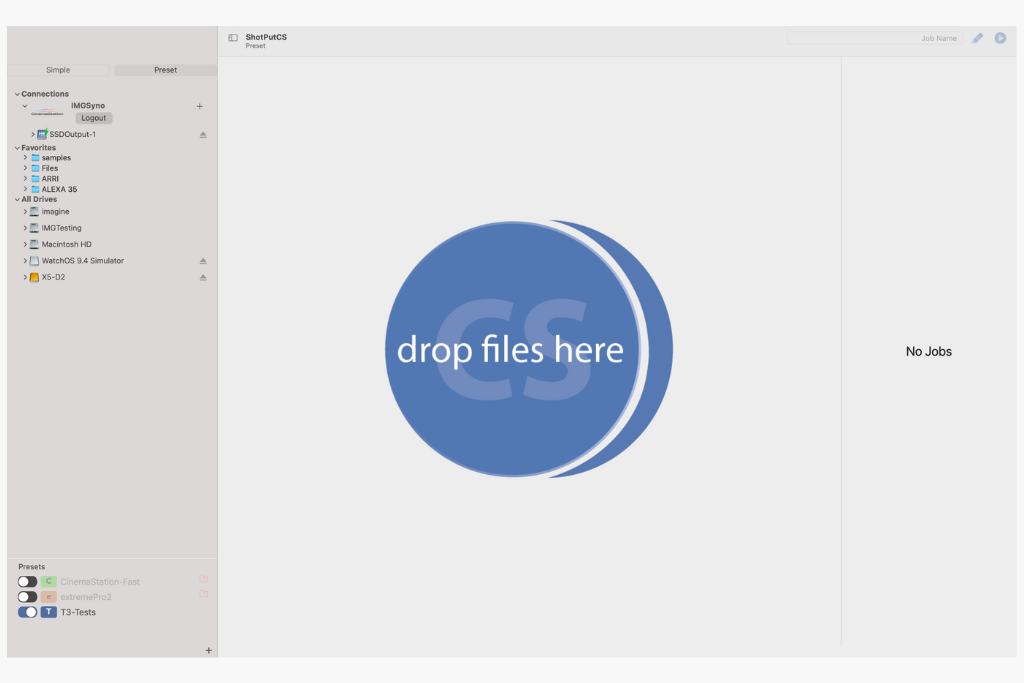Click the ARRI folder icon
Screen dimensions: 1024x683
tap(35, 178)
